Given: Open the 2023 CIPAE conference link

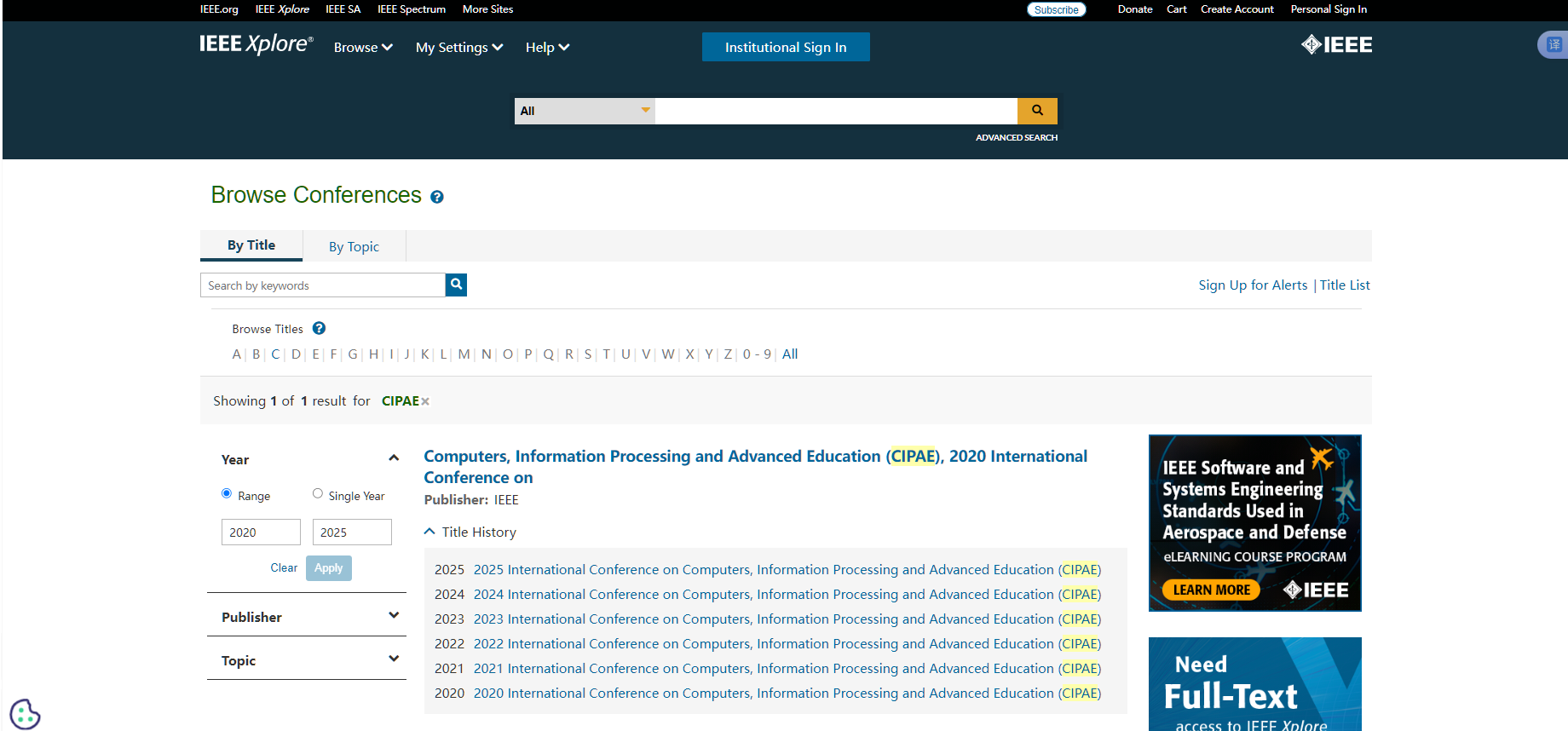Looking at the screenshot, I should 787,619.
